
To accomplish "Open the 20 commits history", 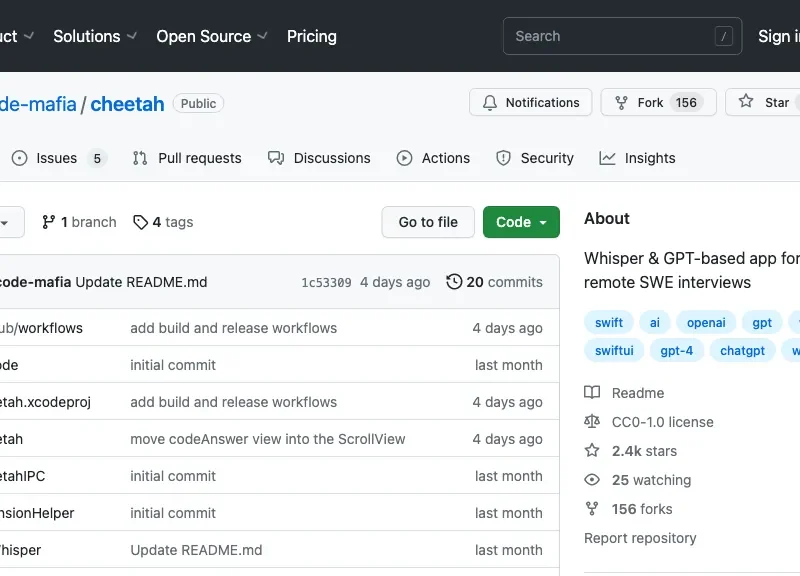I will 494,282.
